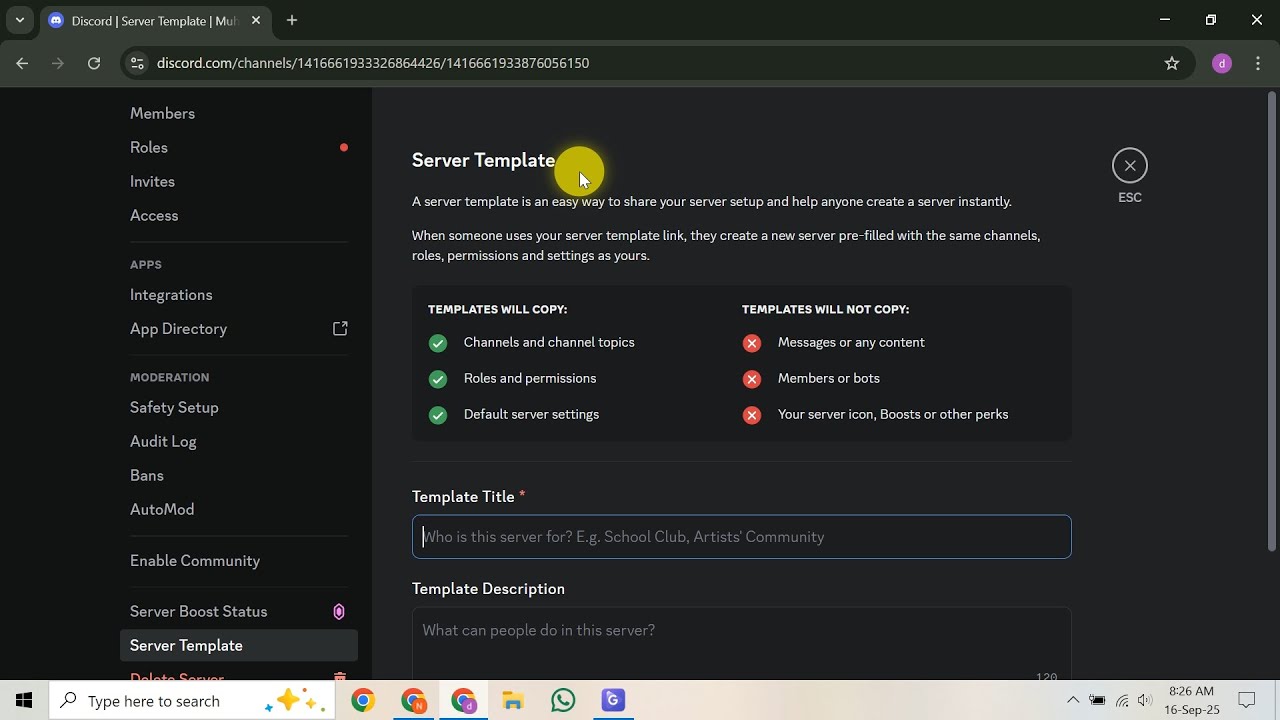The image size is (1280, 720).
Task: Select the Discord Server Template browser tab
Action: pos(155,20)
